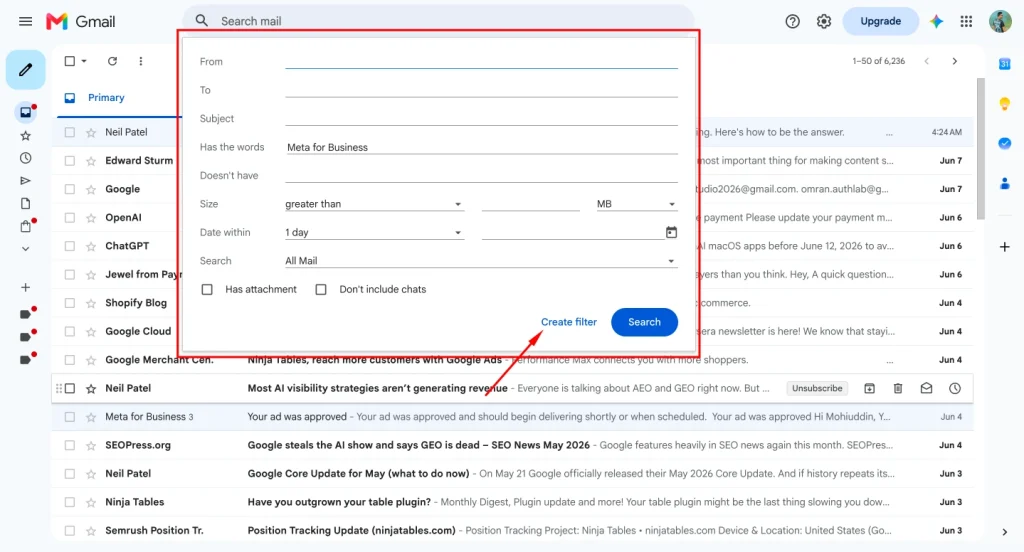
Task: Snooze the hovered Neil Patel email
Action: click(x=955, y=389)
